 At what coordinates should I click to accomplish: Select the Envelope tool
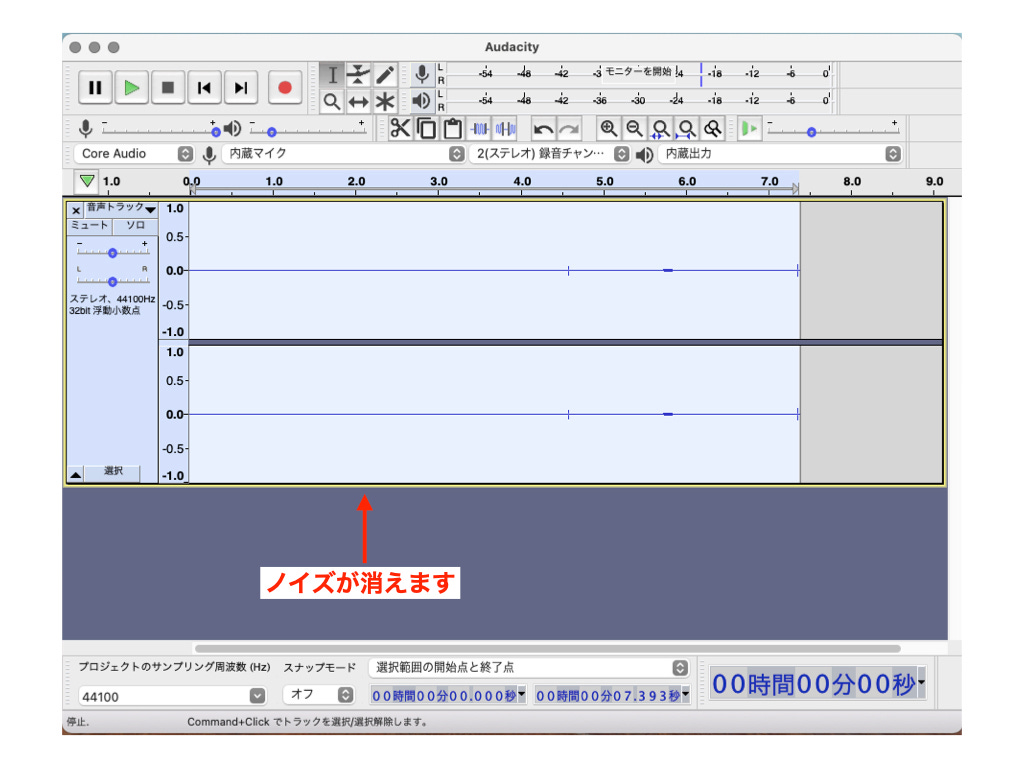click(359, 74)
